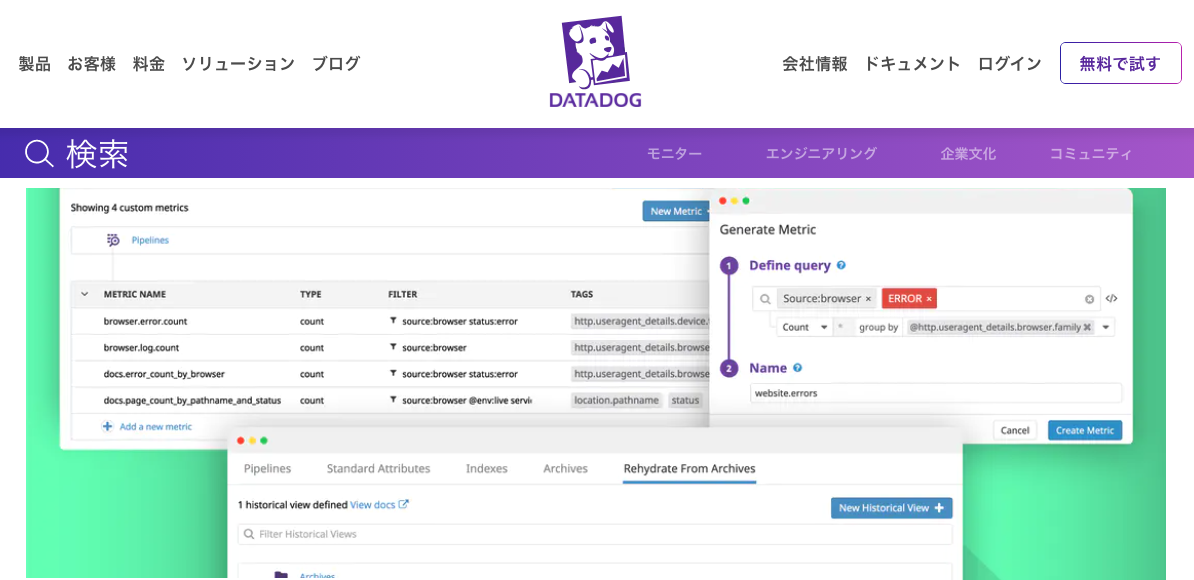This screenshot has width=1194, height=580.
Task: Click help icon next to Define query
Action: tap(841, 266)
